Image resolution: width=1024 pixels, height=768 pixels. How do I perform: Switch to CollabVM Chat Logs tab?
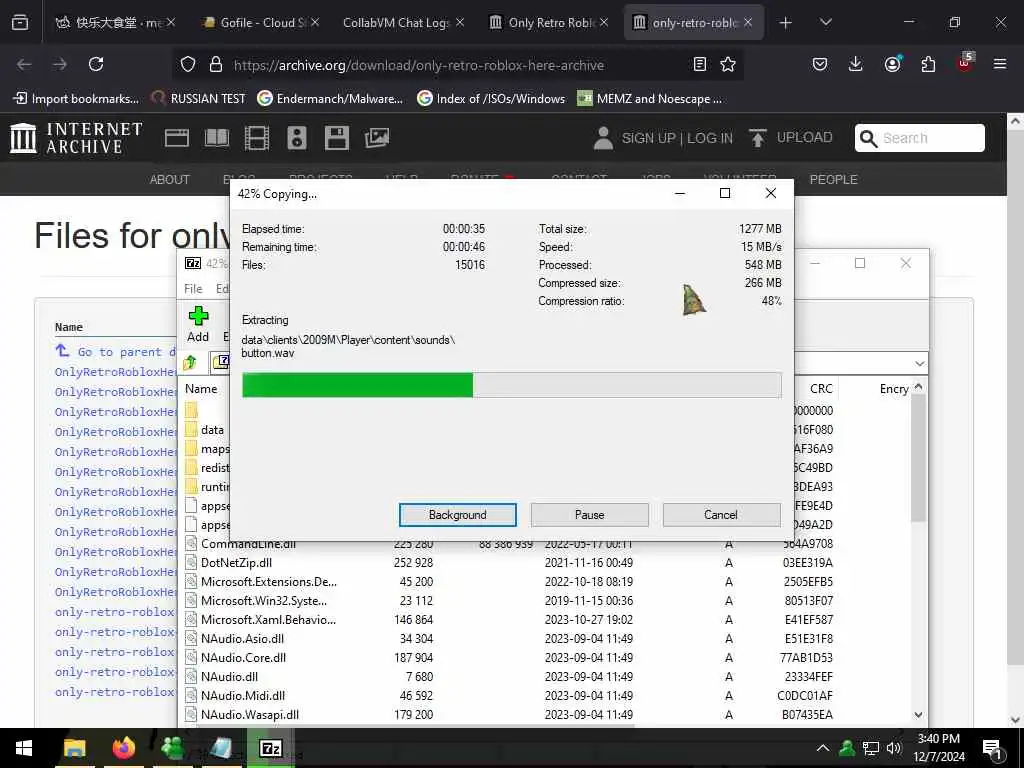(x=402, y=22)
